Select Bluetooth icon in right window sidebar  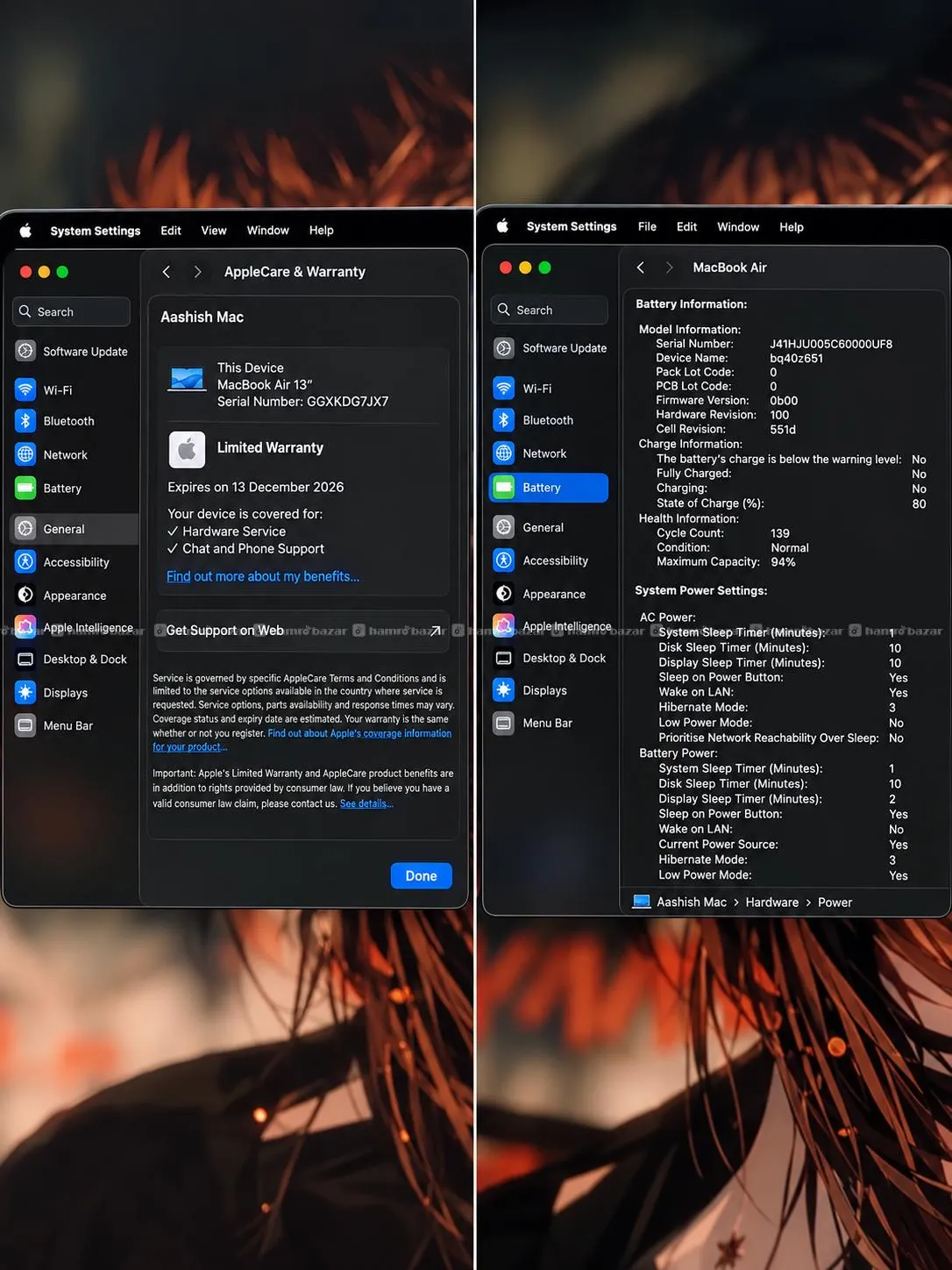[504, 420]
